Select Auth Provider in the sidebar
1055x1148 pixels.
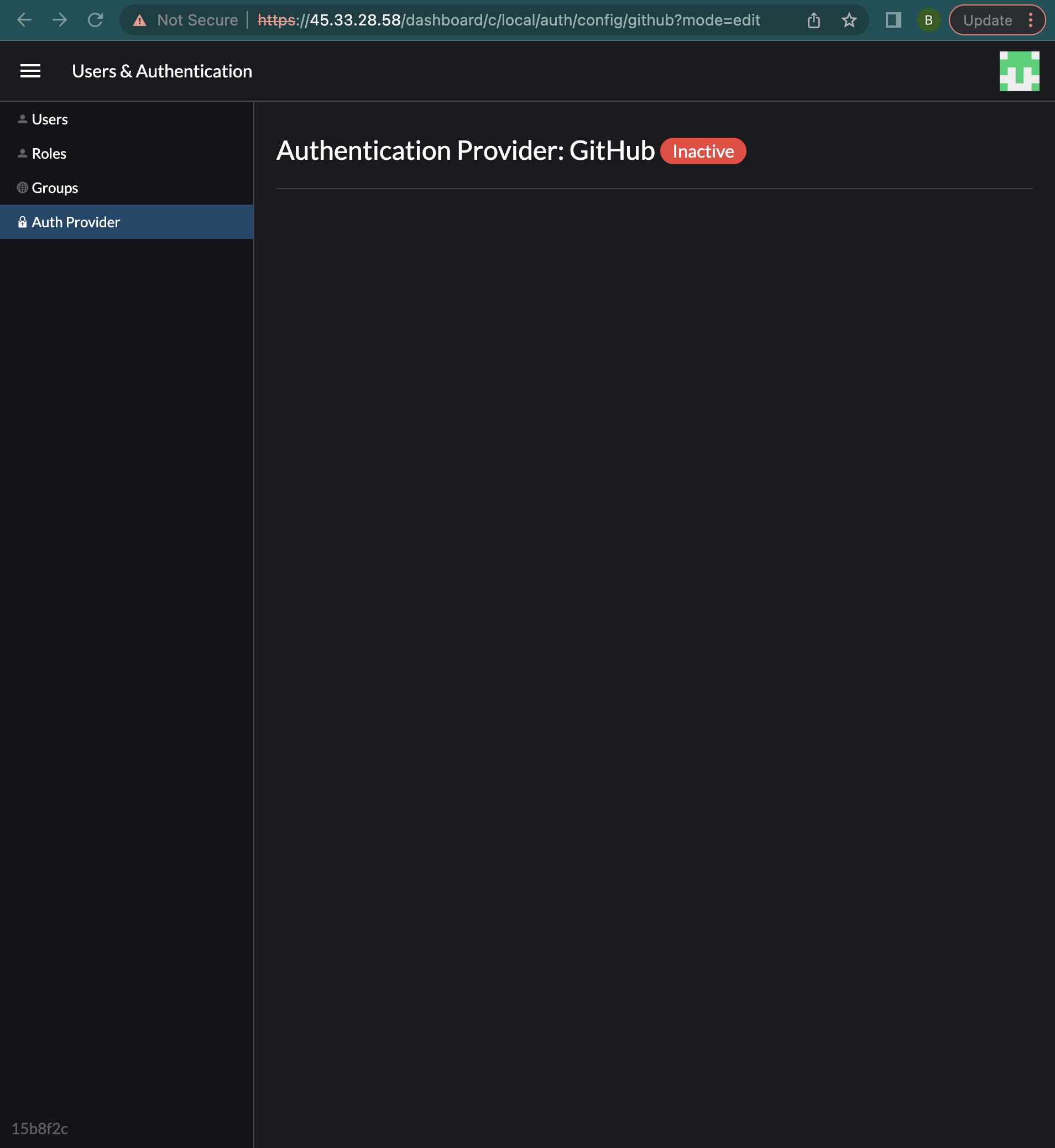click(x=75, y=222)
